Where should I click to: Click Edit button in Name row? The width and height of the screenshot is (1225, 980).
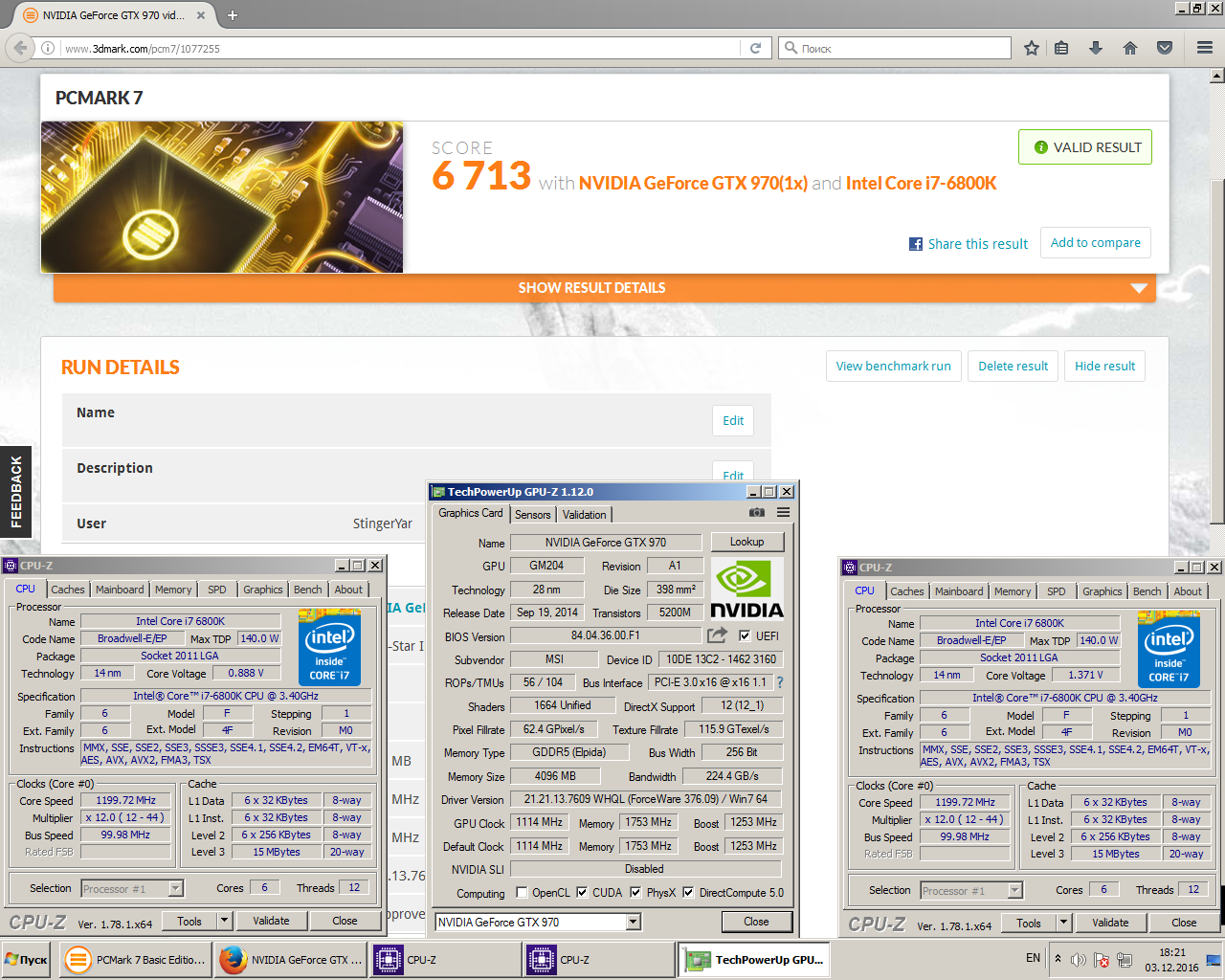click(733, 420)
